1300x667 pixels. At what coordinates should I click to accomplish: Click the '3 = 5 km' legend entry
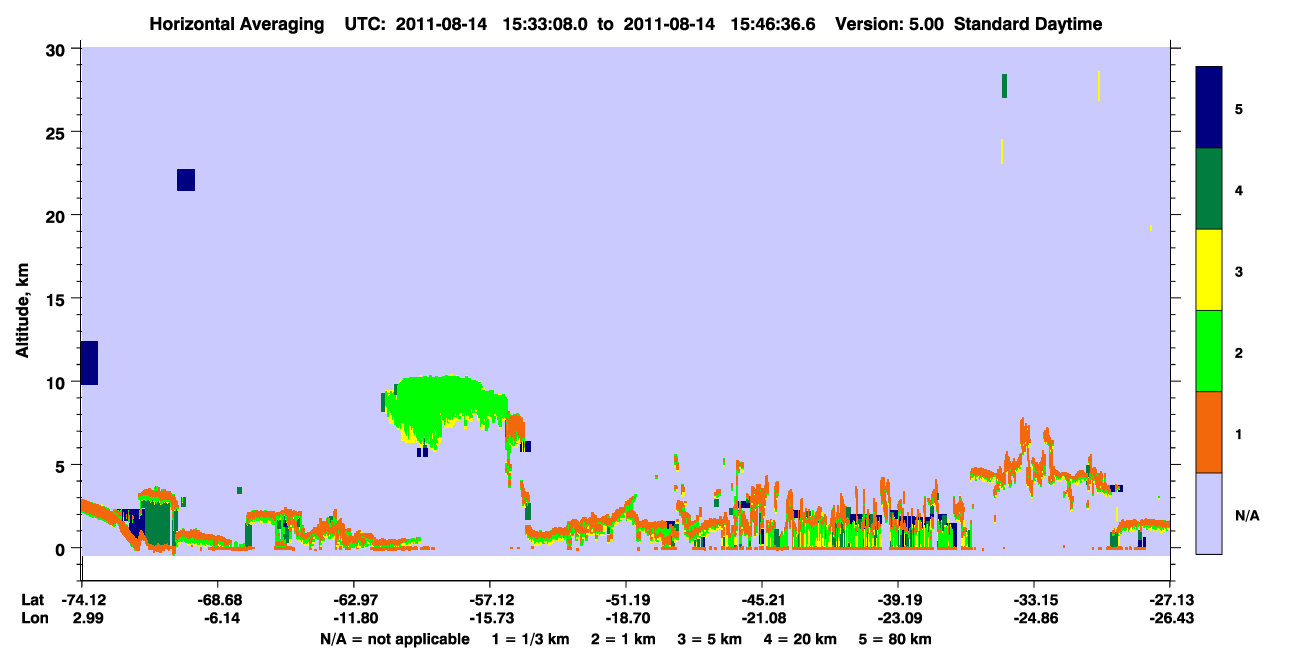tap(710, 639)
